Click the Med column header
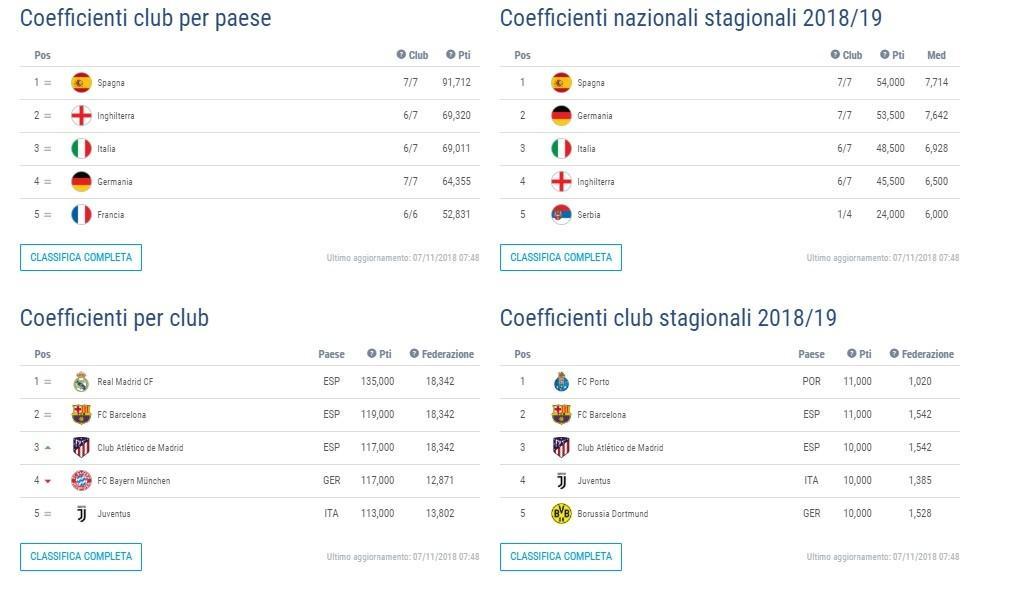Image resolution: width=1031 pixels, height=591 pixels. (x=936, y=55)
